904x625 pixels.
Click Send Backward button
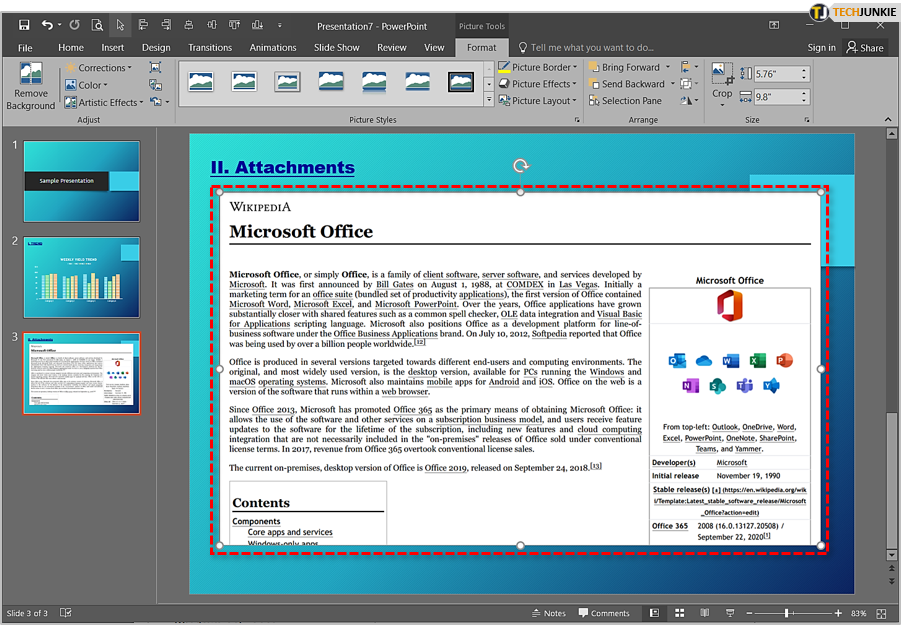click(627, 84)
